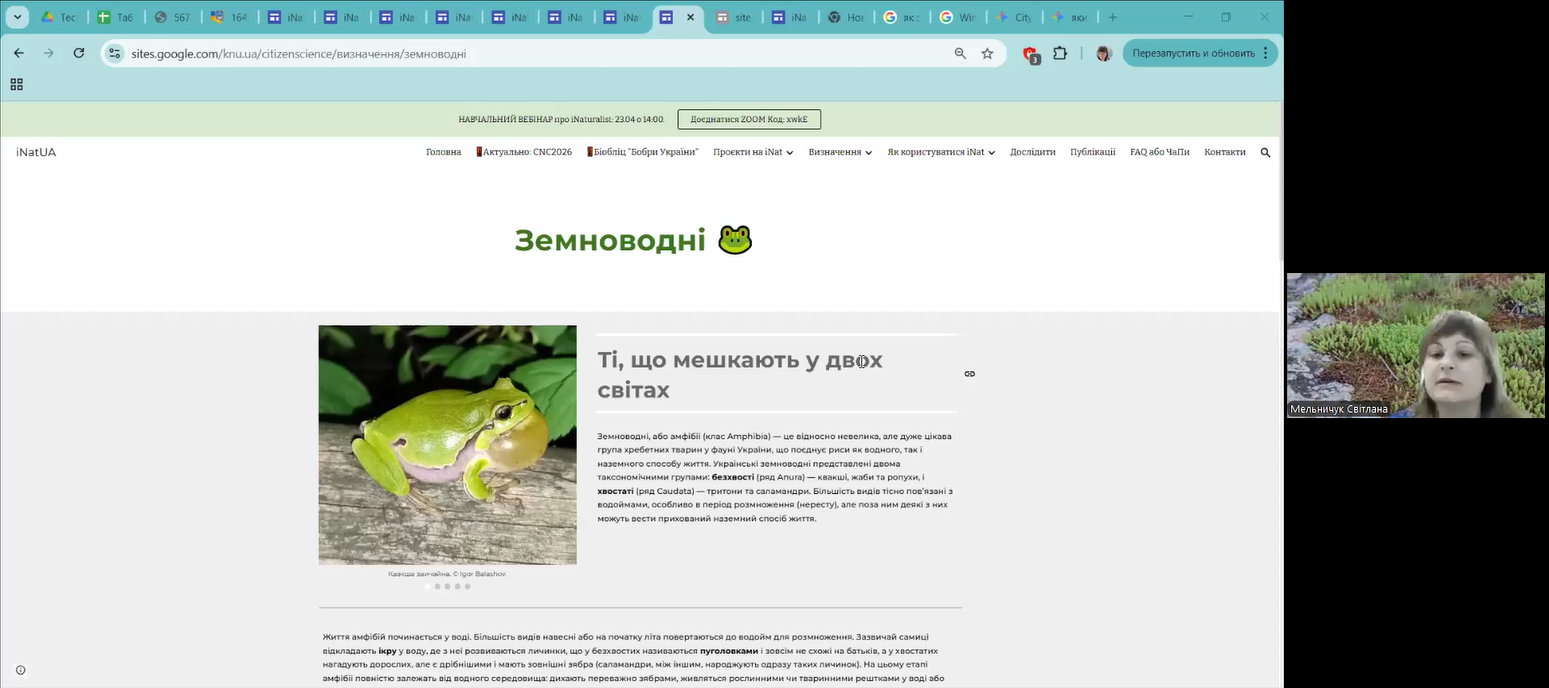Open the site search magnifier icon
This screenshot has width=1549, height=688.
click(x=1265, y=152)
